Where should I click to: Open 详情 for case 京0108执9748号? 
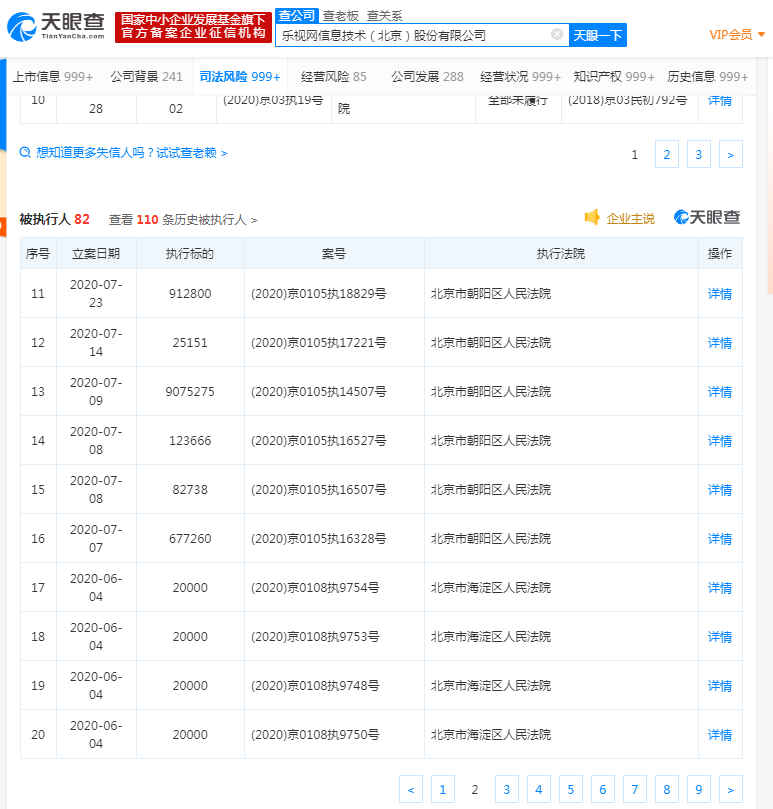pyautogui.click(x=719, y=686)
